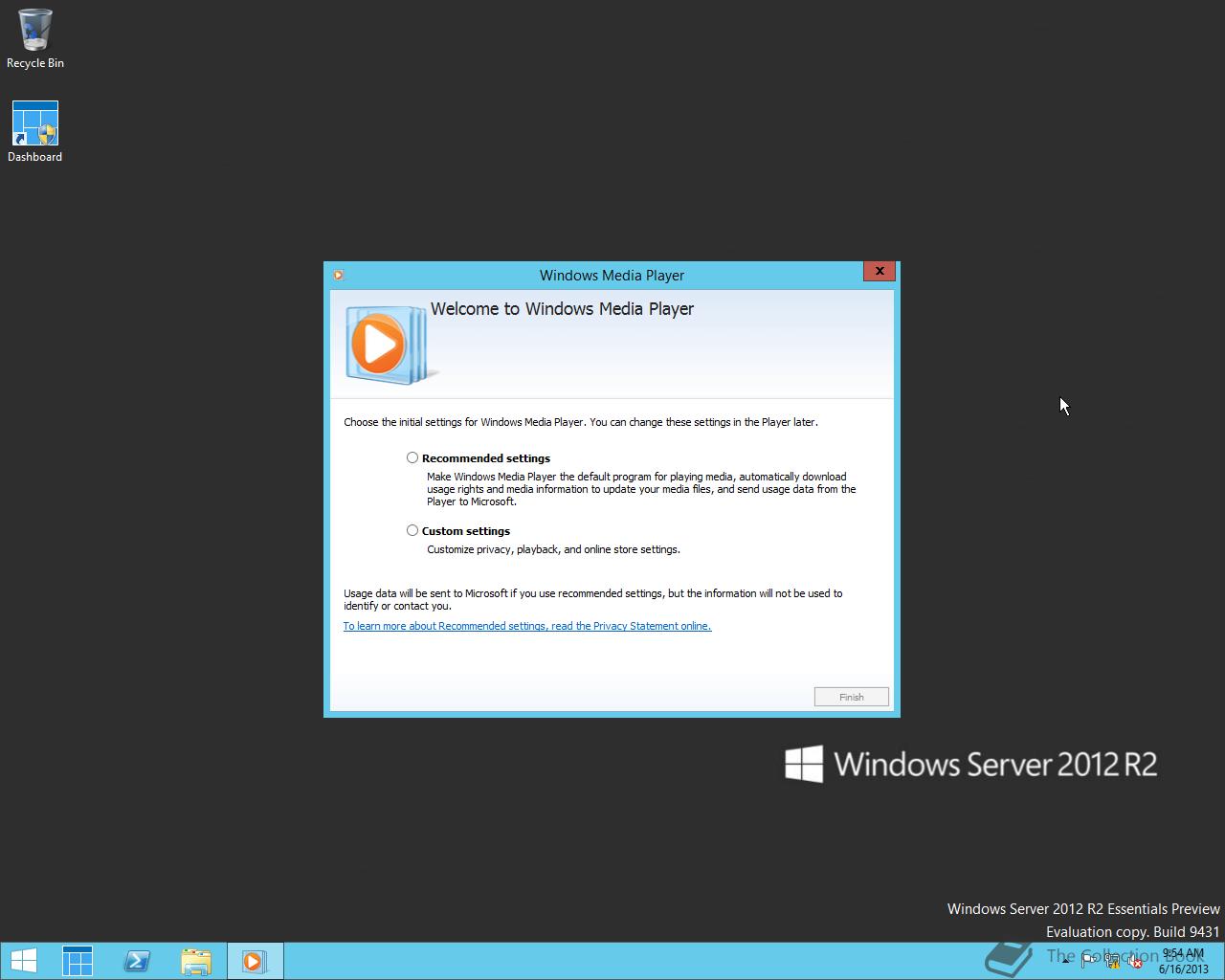Open Action Center flag icon
Viewport: 1225px width, 980px height.
[1089, 962]
